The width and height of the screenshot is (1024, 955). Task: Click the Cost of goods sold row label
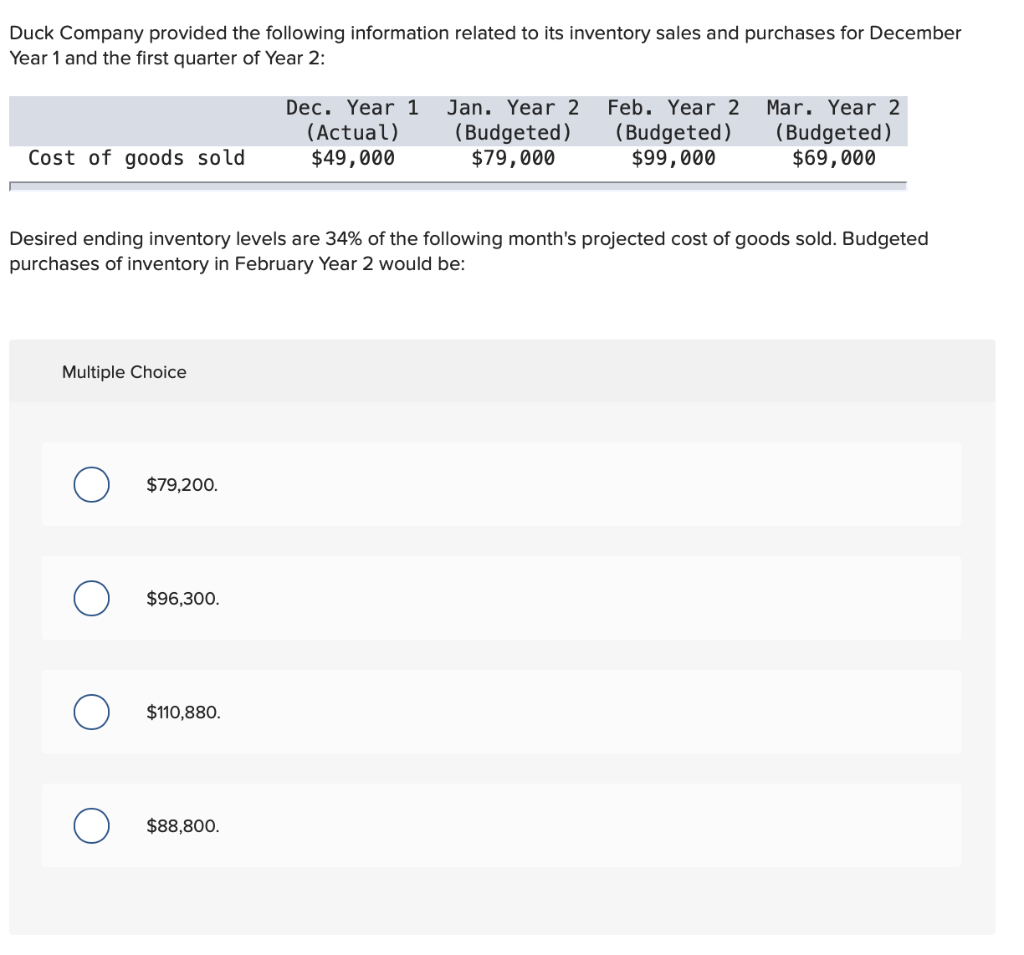137,158
